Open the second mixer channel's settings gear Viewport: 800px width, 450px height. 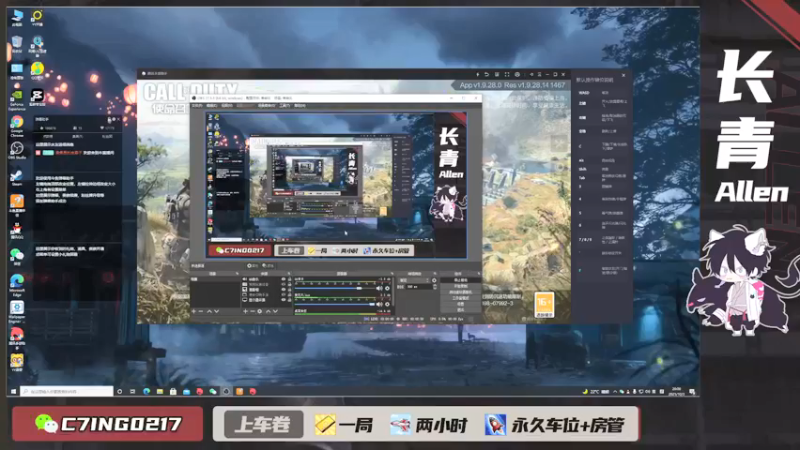pos(387,304)
